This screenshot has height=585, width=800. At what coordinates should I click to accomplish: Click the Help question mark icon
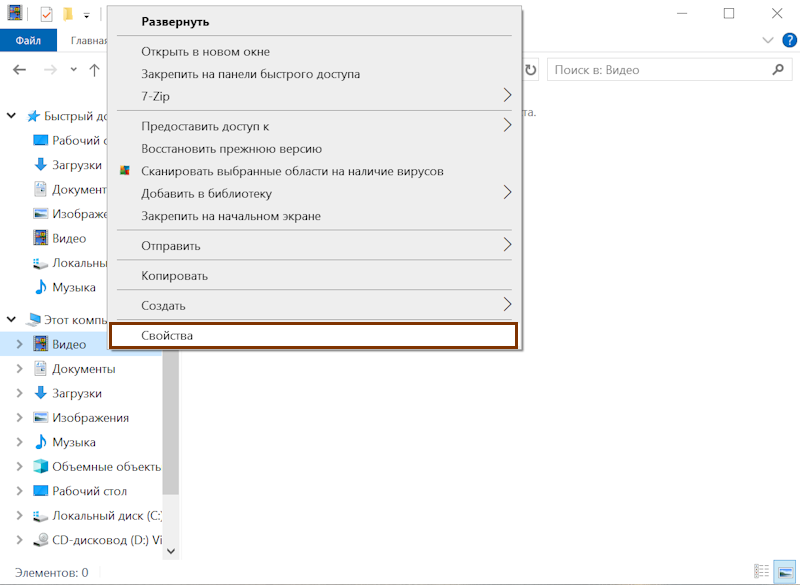787,40
